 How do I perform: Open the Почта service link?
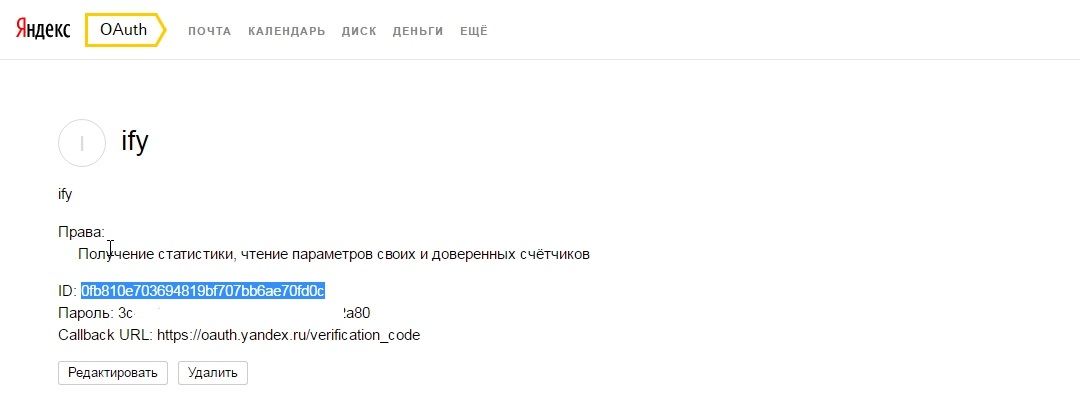[x=210, y=31]
